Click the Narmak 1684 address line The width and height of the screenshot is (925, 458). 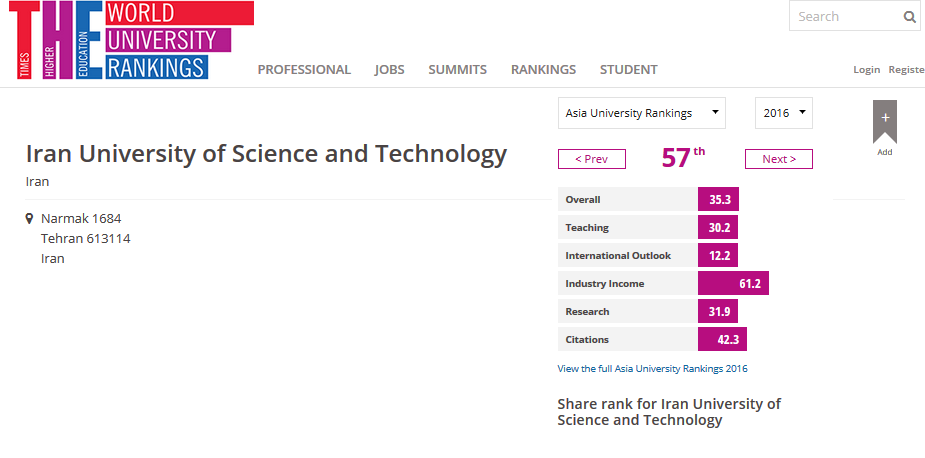pos(81,219)
